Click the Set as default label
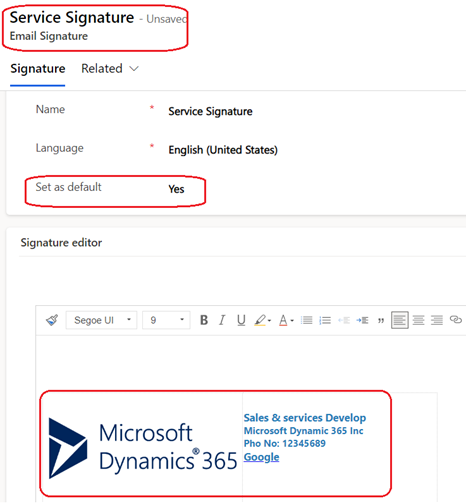Image resolution: width=466 pixels, height=503 pixels. tap(68, 187)
